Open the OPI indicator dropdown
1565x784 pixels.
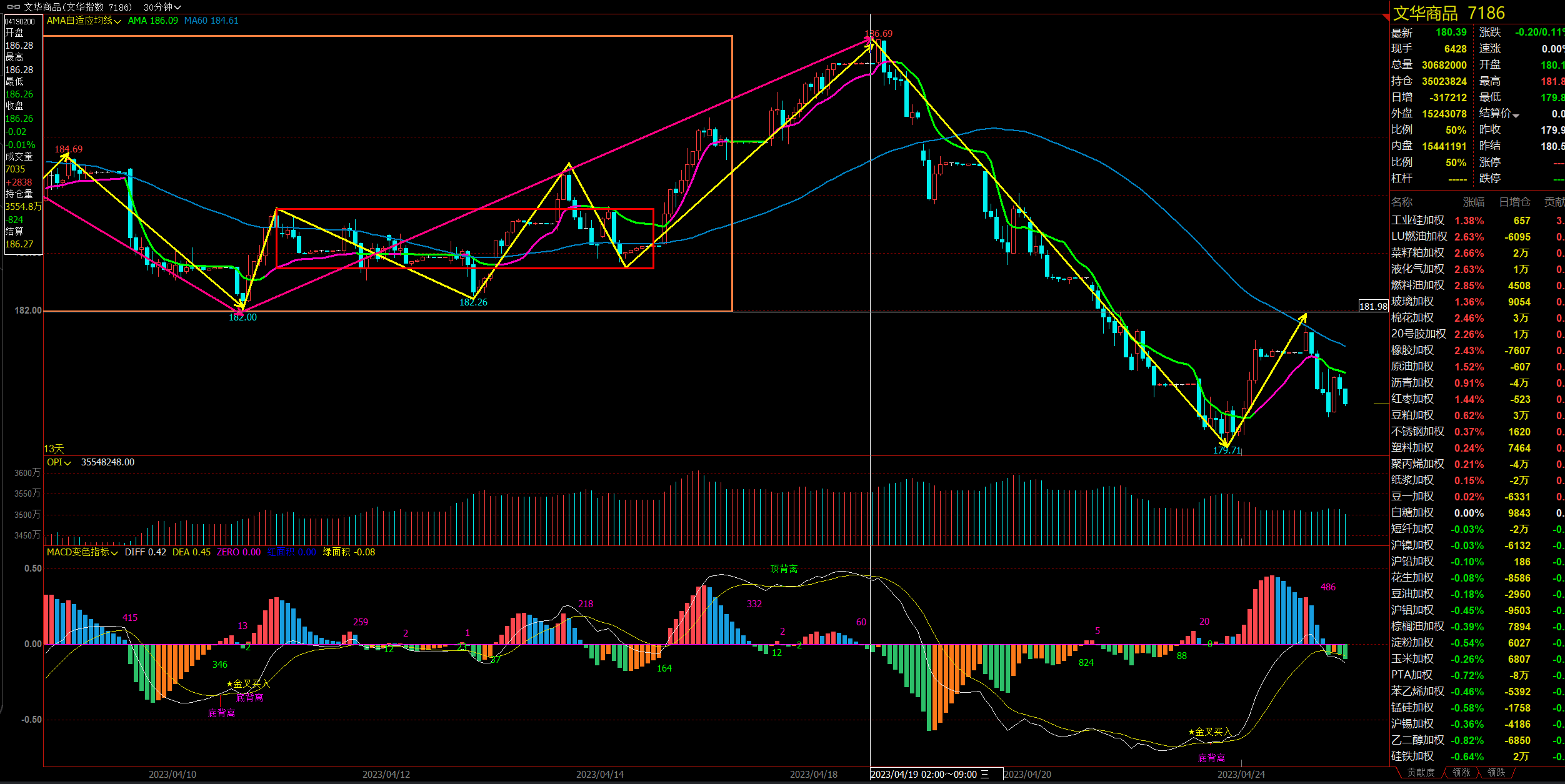[x=67, y=463]
